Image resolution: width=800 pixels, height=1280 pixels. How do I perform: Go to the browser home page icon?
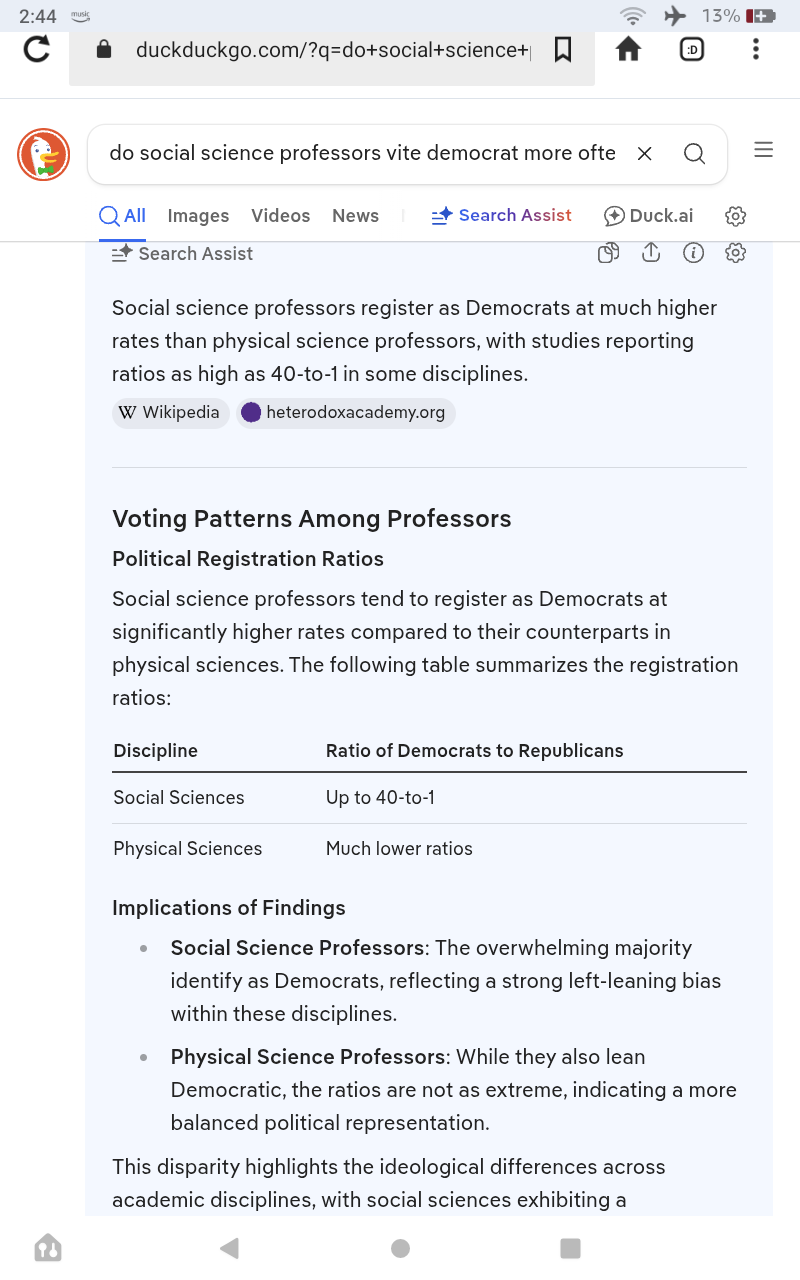pyautogui.click(x=628, y=49)
